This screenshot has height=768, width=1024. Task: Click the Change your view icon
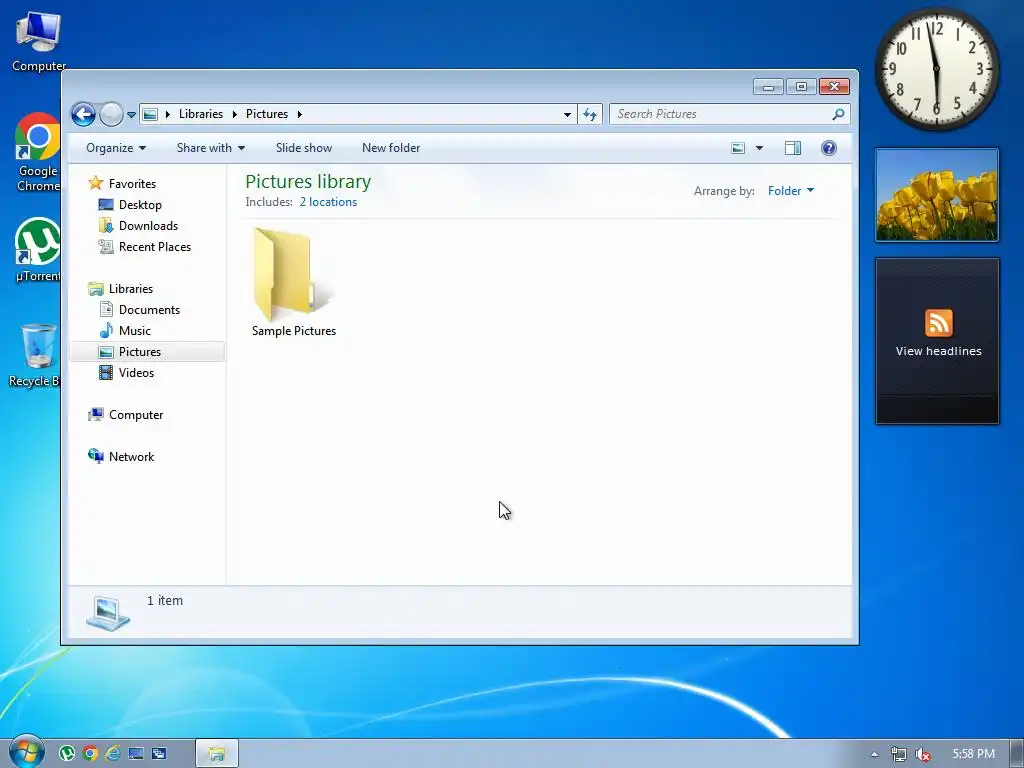tap(738, 148)
